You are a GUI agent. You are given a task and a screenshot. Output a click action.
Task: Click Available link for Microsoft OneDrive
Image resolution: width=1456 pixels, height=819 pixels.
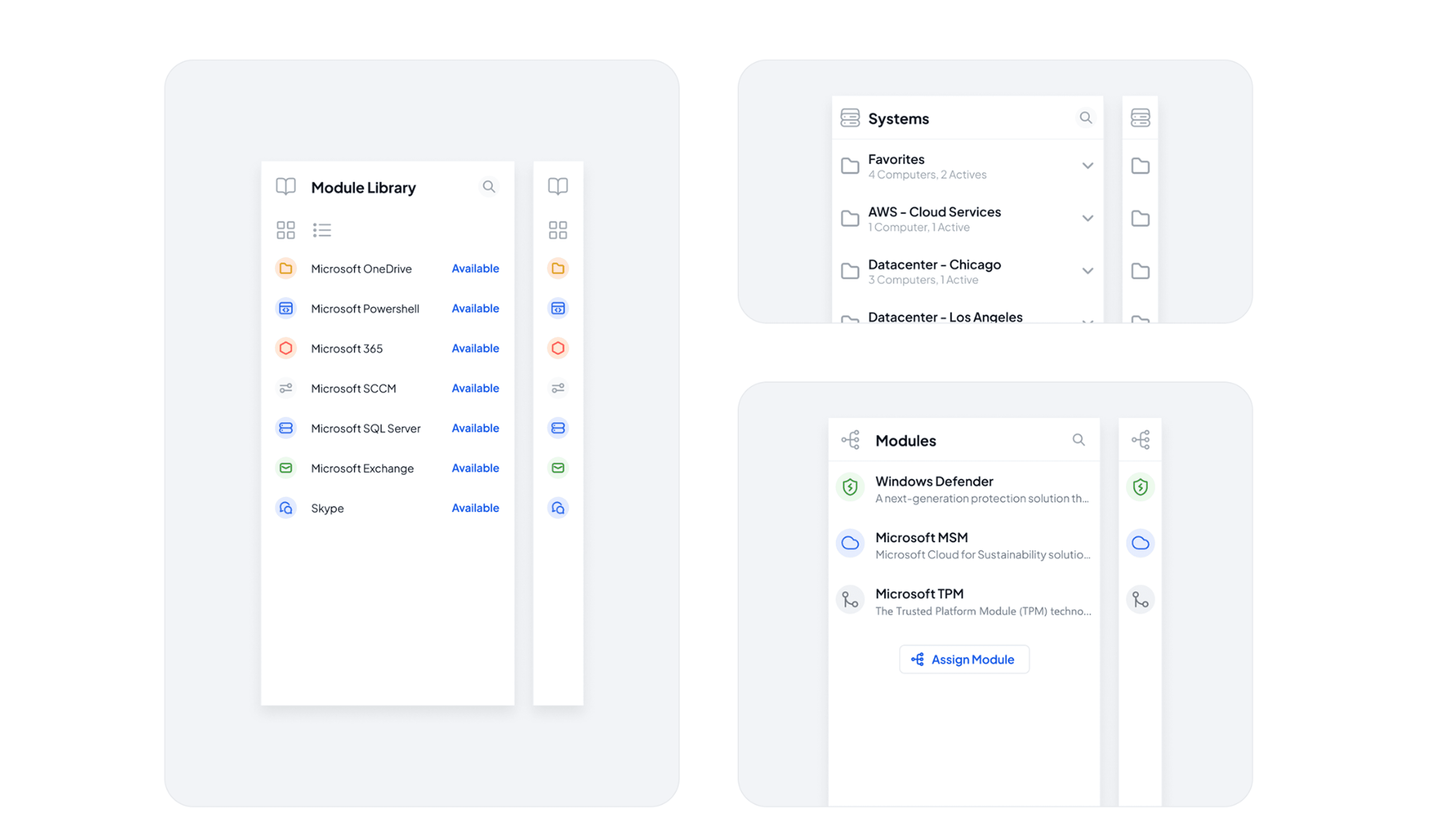click(x=475, y=268)
